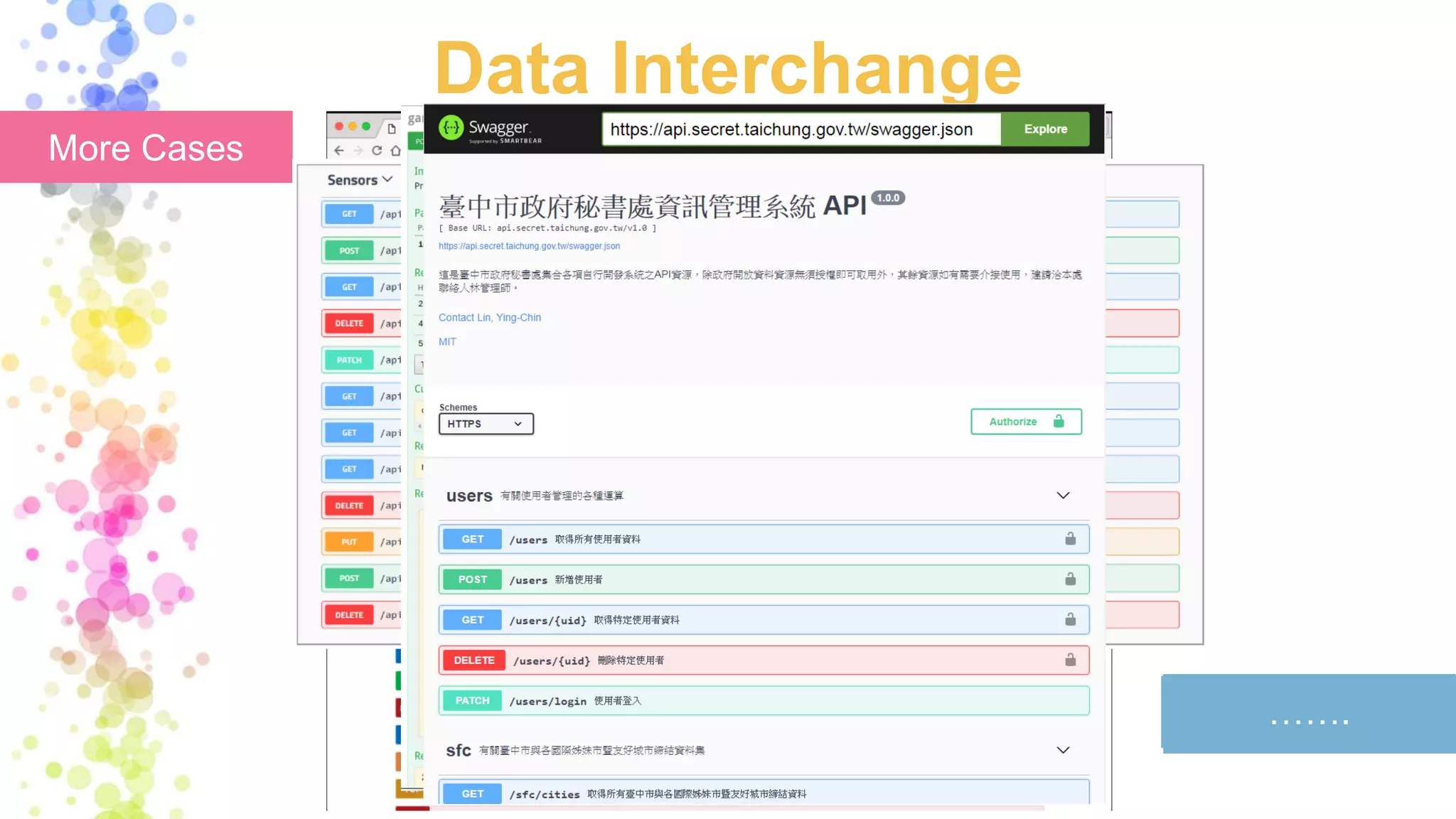Screen dimensions: 1456x819
Task: Click the More Cases pink banner
Action: [x=146, y=147]
